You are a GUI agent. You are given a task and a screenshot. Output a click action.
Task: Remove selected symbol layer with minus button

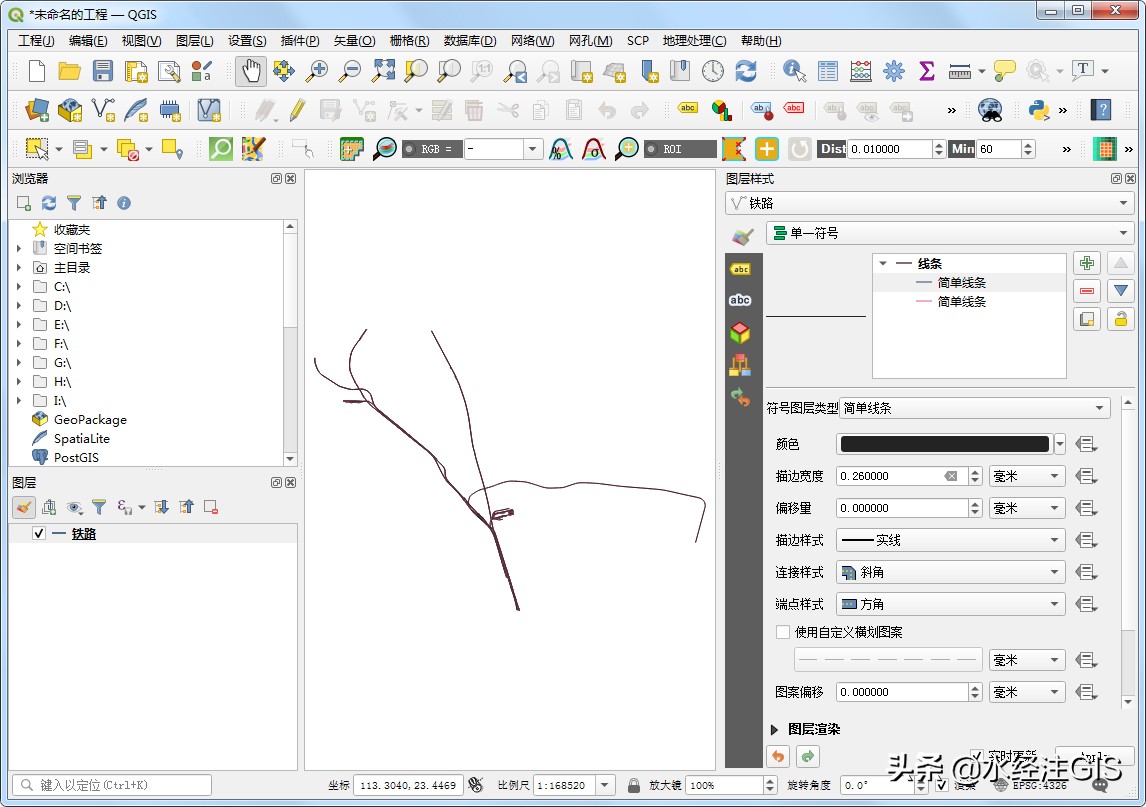(x=1087, y=291)
